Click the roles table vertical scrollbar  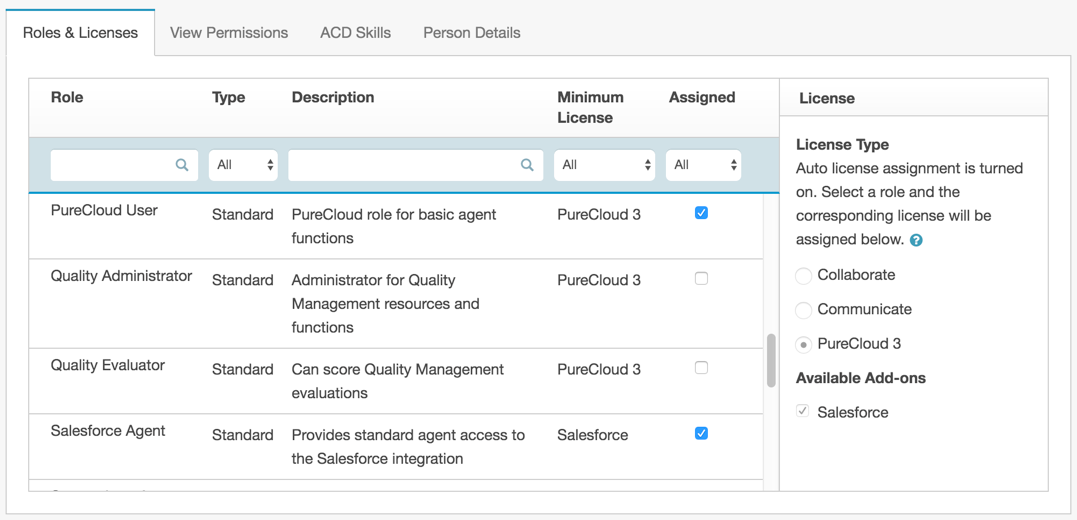click(771, 360)
